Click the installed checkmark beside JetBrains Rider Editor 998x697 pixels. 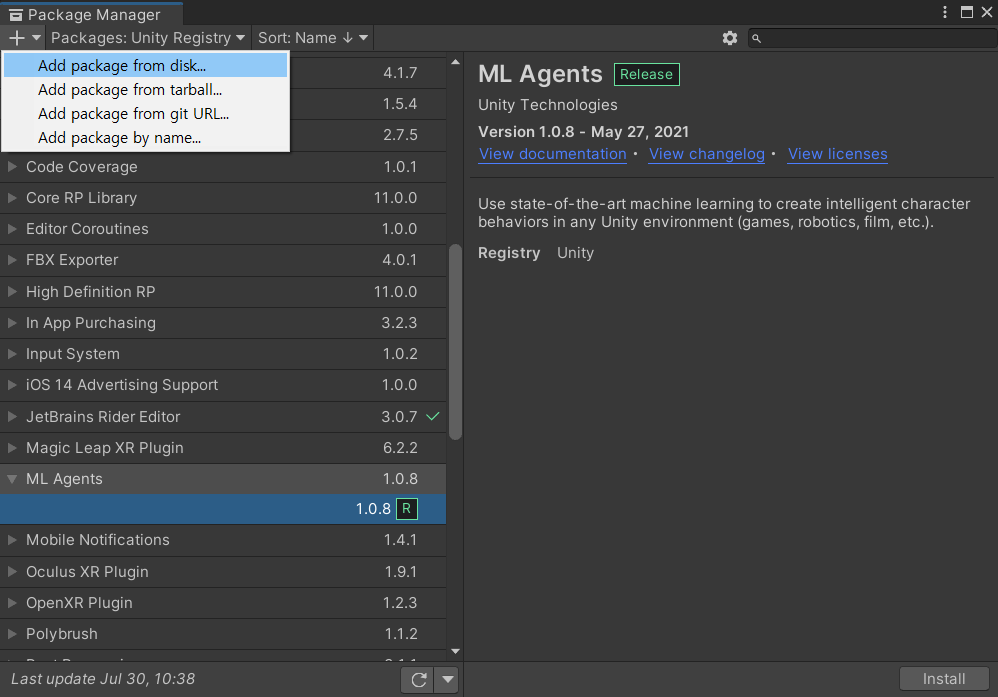coord(433,416)
